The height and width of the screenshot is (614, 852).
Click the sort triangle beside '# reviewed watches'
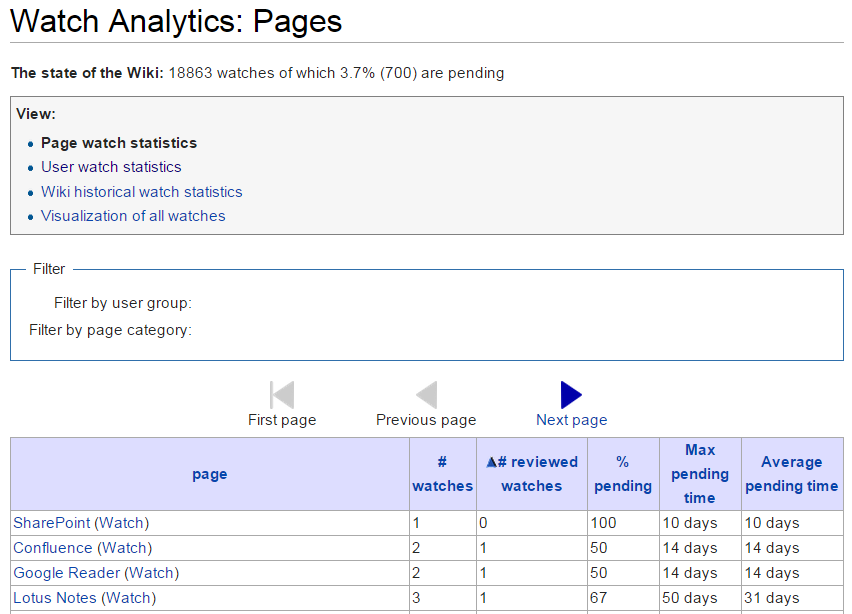[x=491, y=462]
